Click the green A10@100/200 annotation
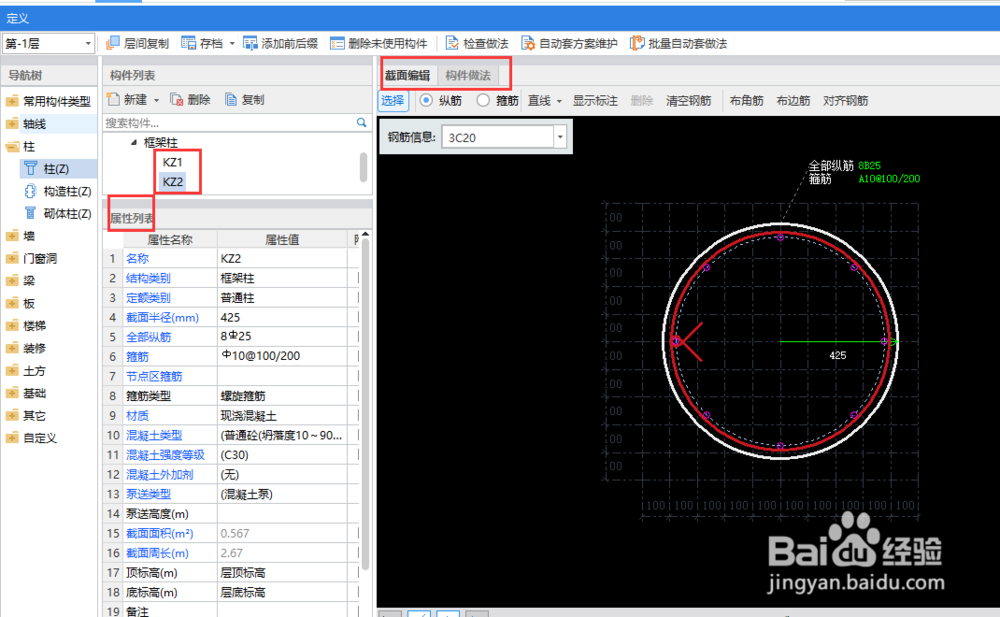This screenshot has width=1000, height=617. click(x=889, y=179)
